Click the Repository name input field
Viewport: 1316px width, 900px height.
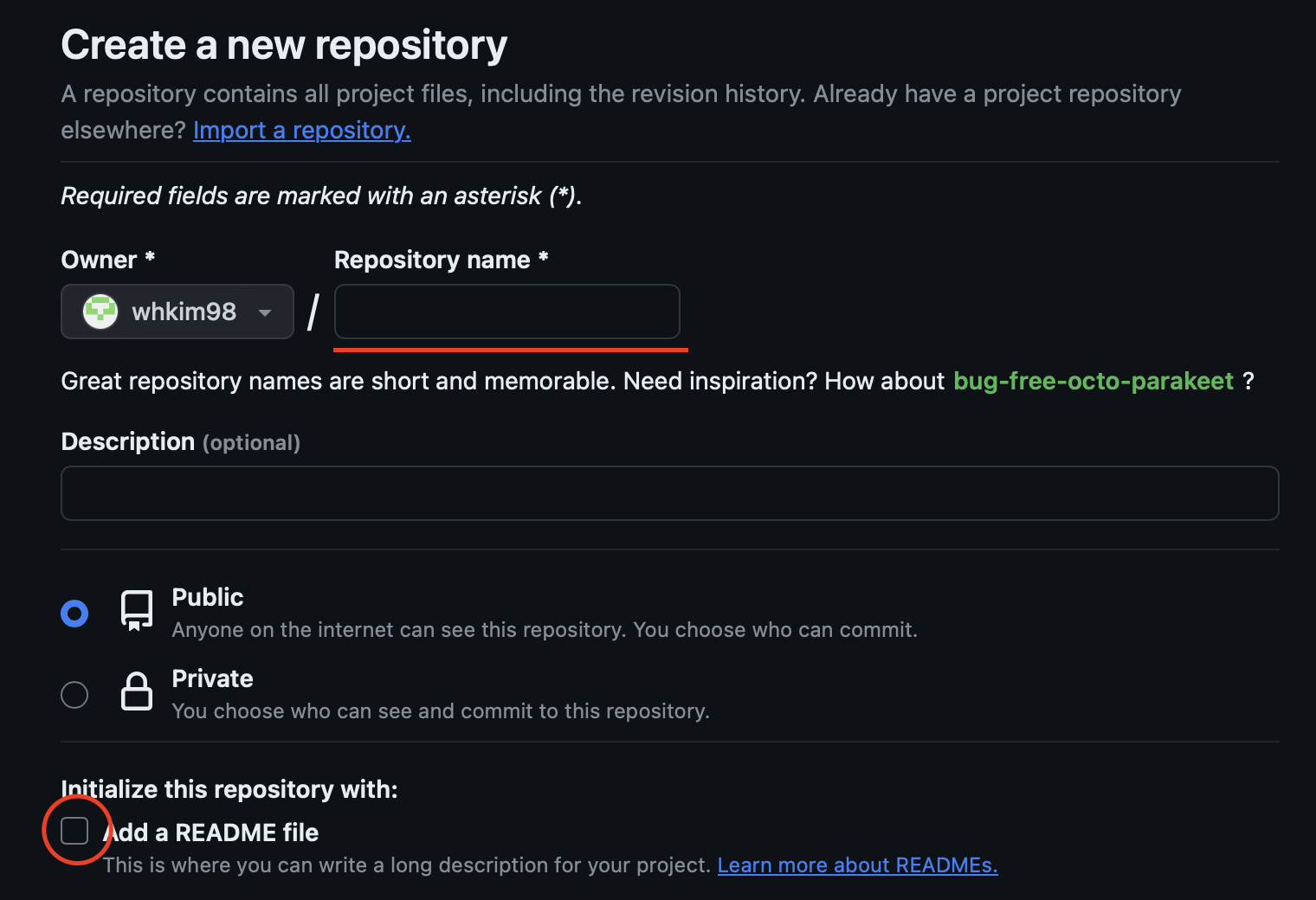tap(507, 312)
